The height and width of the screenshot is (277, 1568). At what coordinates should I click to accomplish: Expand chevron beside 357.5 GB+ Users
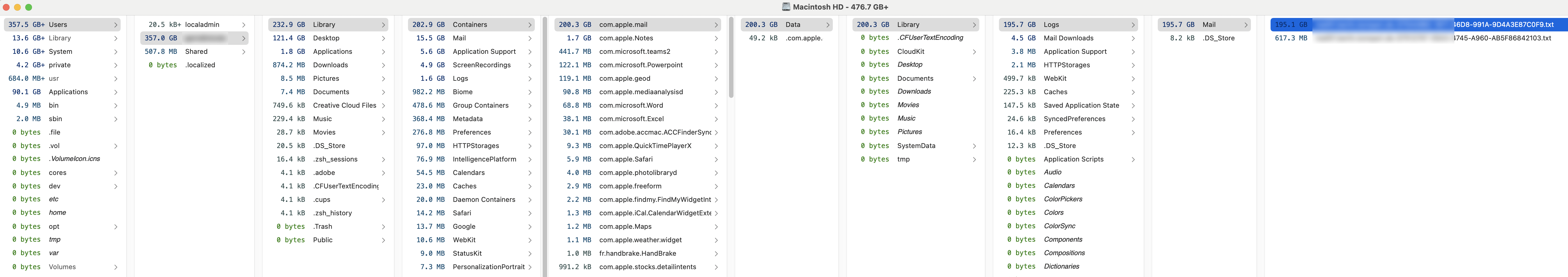tap(116, 25)
